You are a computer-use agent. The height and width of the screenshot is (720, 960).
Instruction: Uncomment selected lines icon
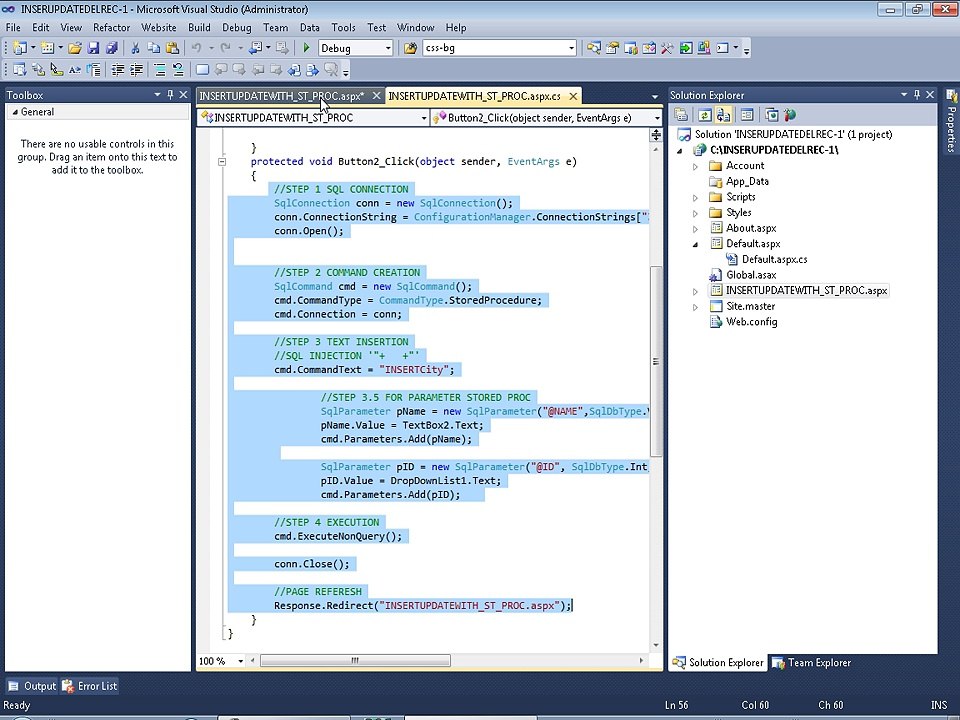(178, 70)
